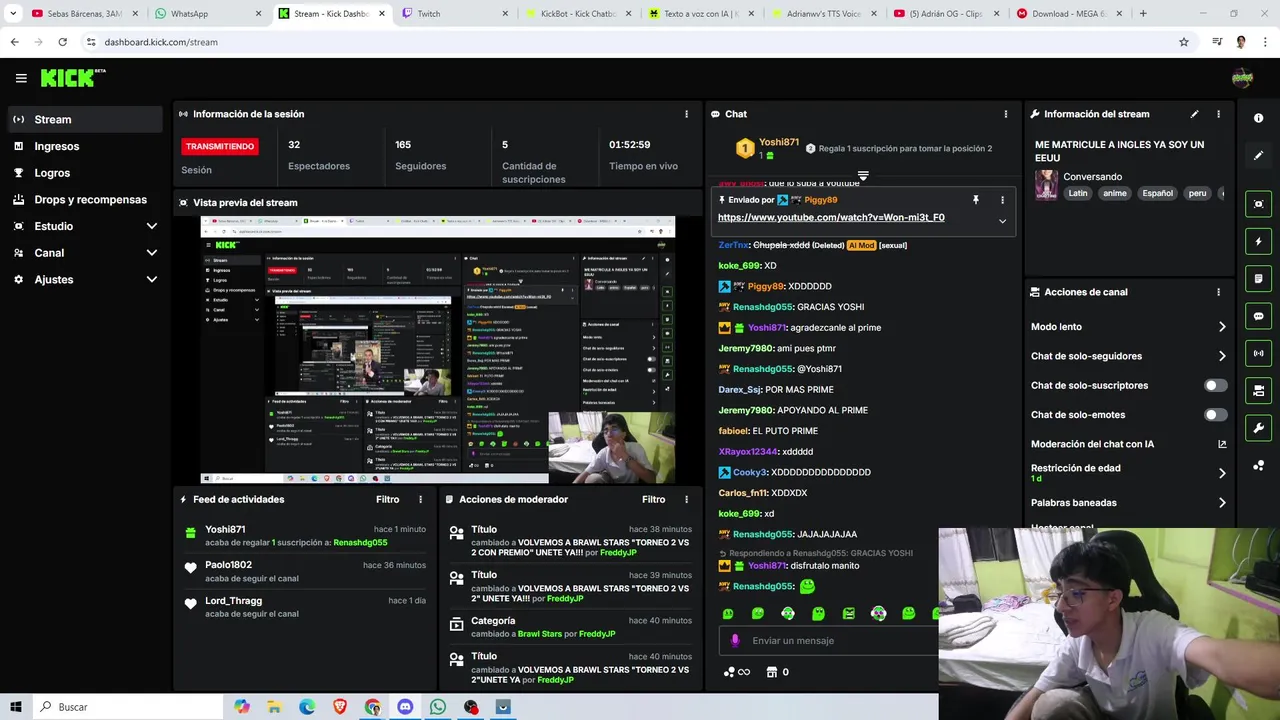Screen dimensions: 1280x720
Task: Click the stream preview icon in right rail
Action: 1258,204
